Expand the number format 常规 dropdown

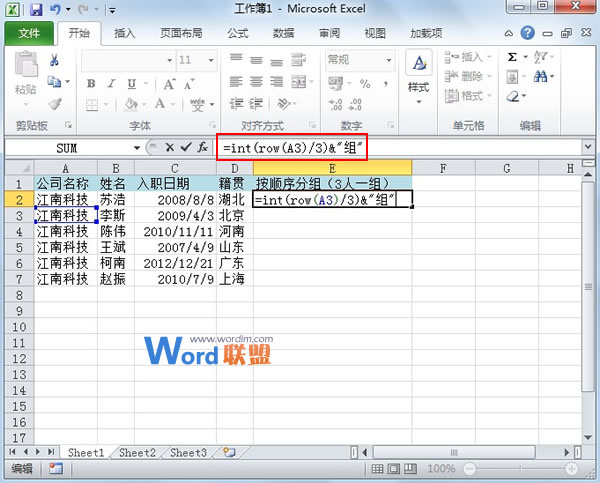coord(388,60)
